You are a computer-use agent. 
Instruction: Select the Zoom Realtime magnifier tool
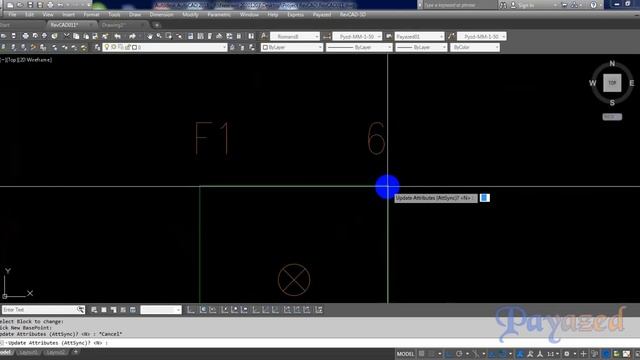tap(159, 36)
